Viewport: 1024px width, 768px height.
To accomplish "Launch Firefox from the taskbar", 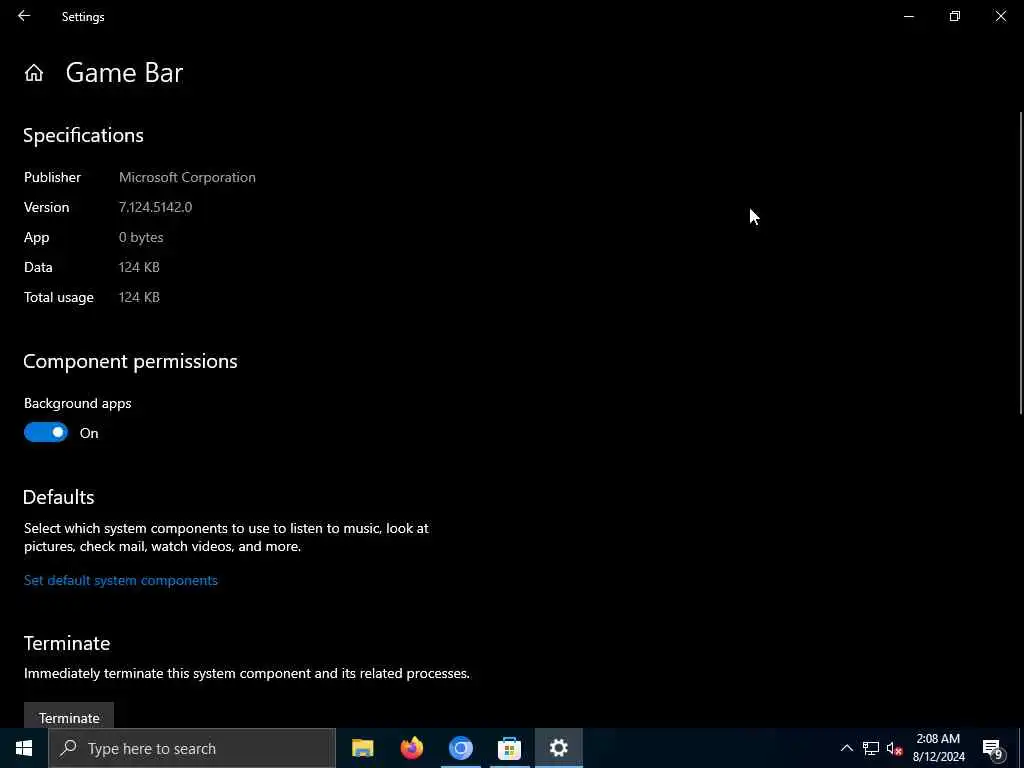I will (411, 748).
